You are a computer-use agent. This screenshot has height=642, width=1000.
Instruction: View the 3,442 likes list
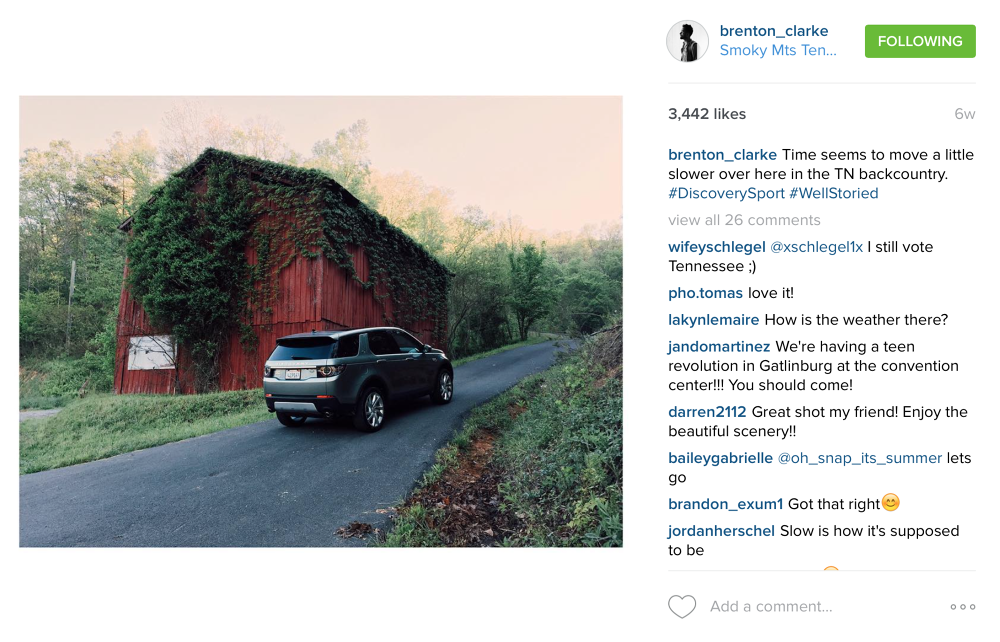click(707, 114)
